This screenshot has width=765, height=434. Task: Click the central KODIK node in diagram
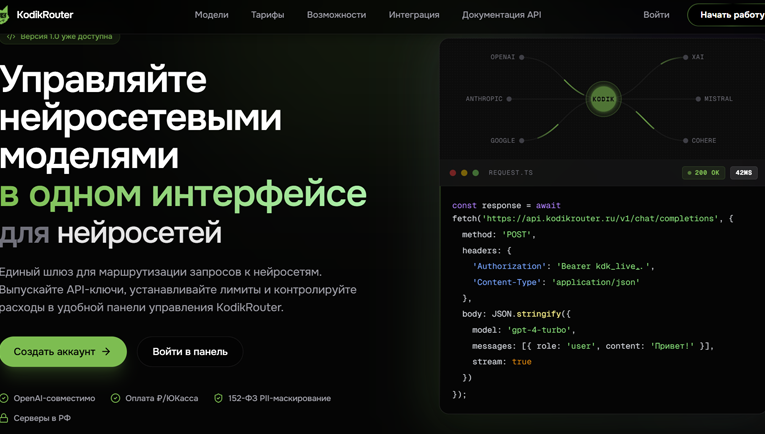[604, 99]
